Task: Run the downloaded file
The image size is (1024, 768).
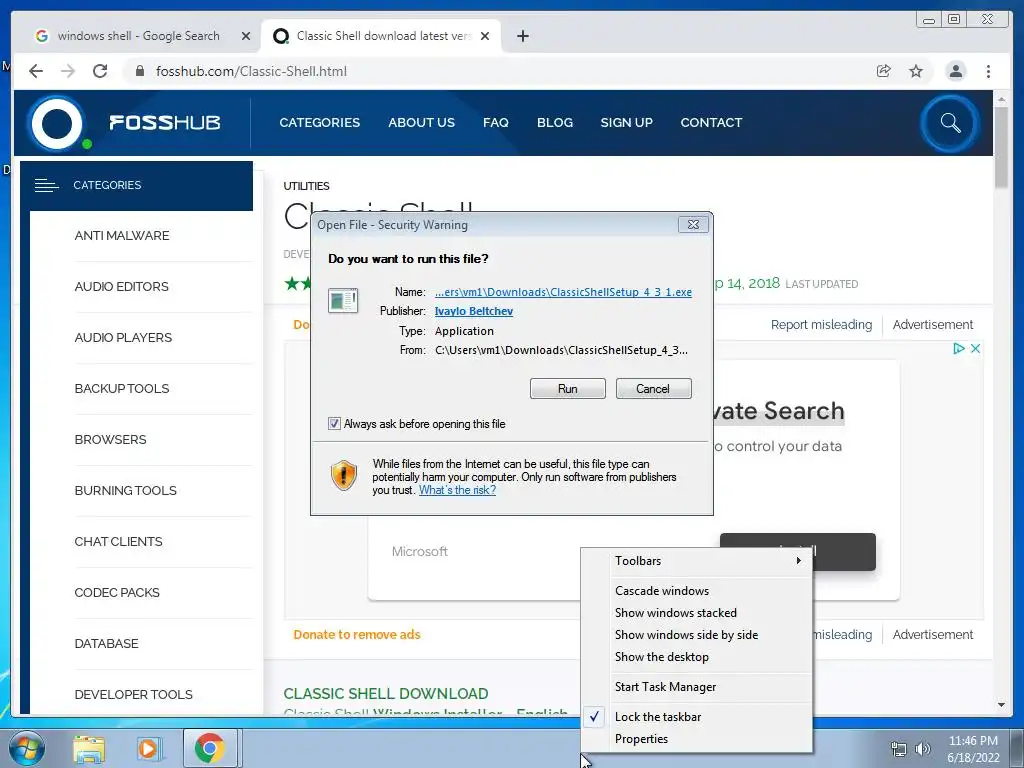Action: click(568, 389)
